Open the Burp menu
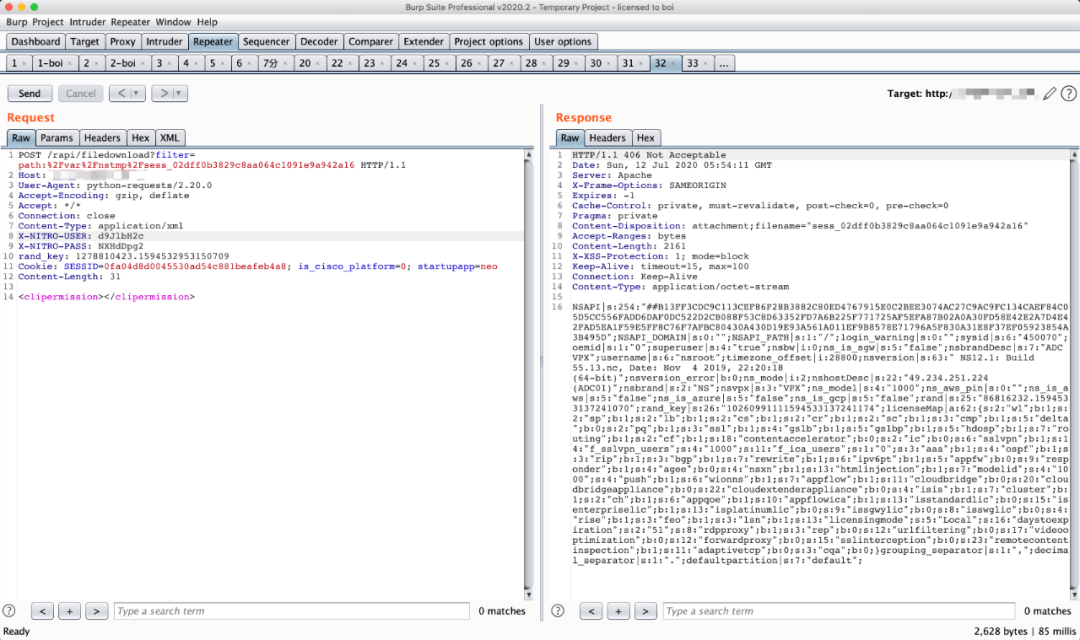1080x640 pixels. click(x=17, y=22)
